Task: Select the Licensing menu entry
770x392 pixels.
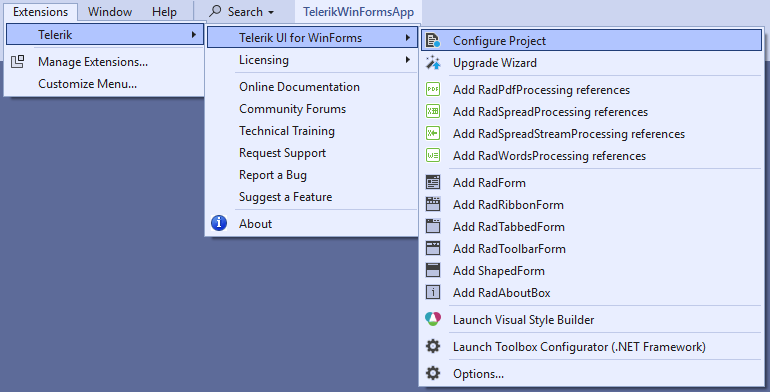Action: [312, 59]
